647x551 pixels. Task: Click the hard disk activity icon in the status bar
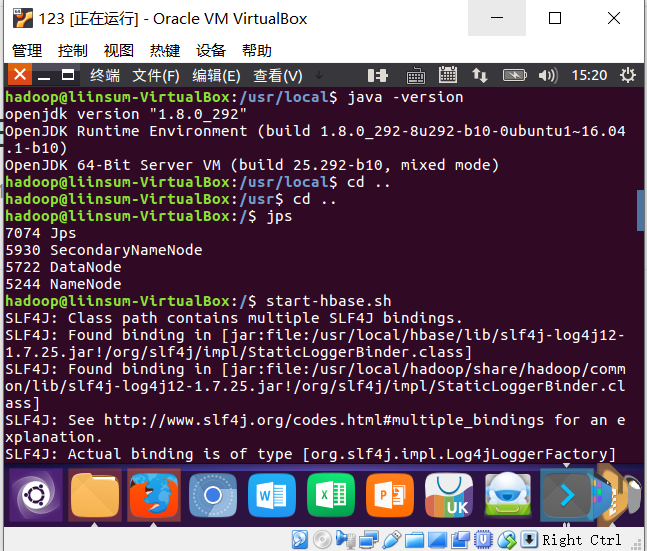[300, 539]
